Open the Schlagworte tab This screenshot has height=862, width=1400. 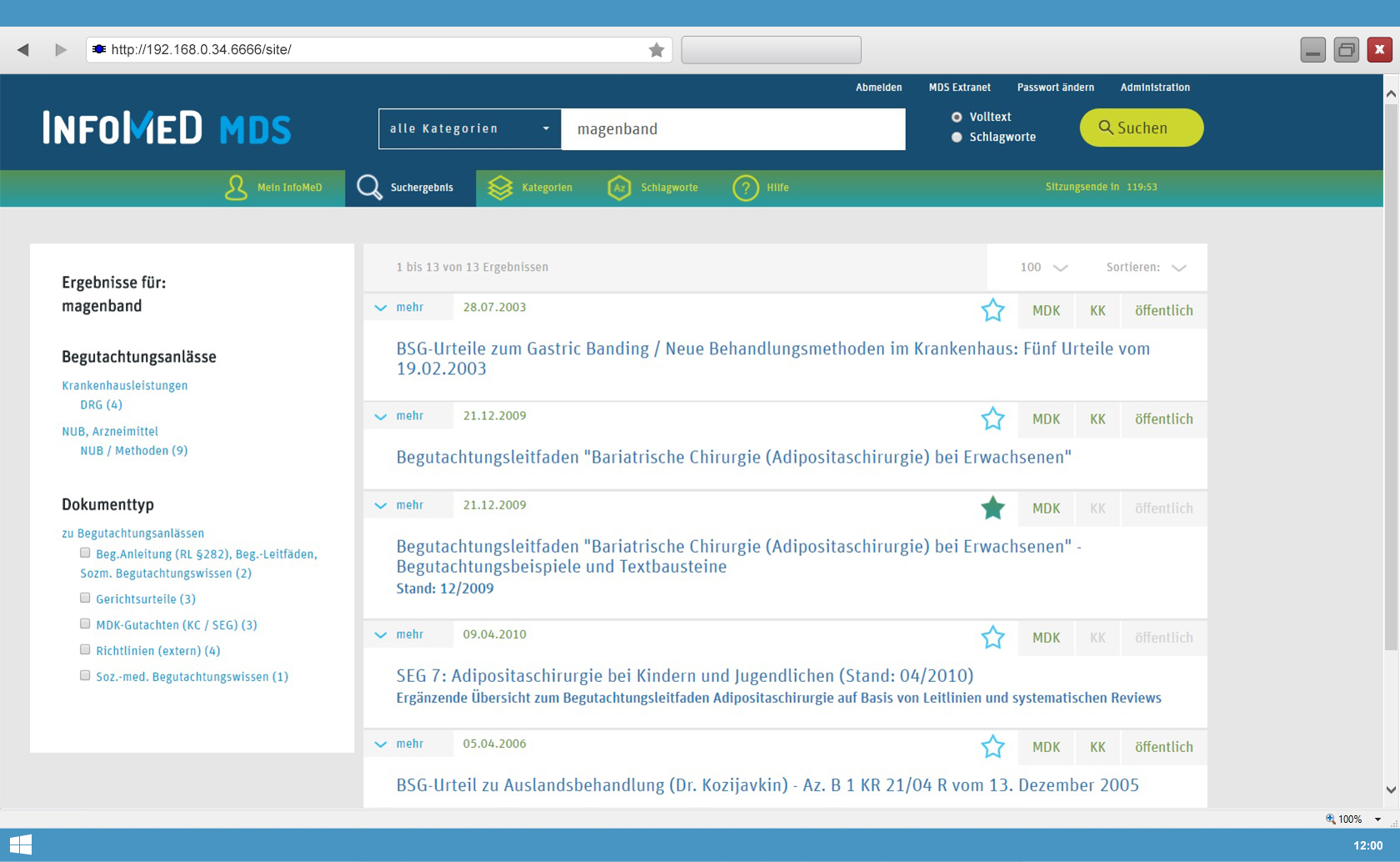(x=653, y=188)
